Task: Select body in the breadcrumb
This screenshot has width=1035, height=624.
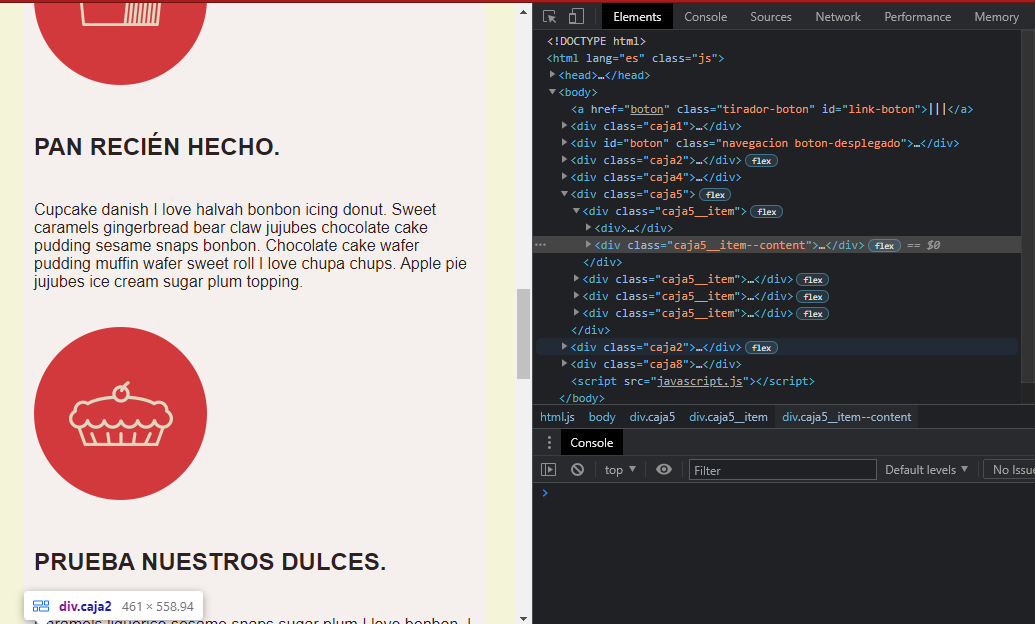Action: tap(602, 417)
